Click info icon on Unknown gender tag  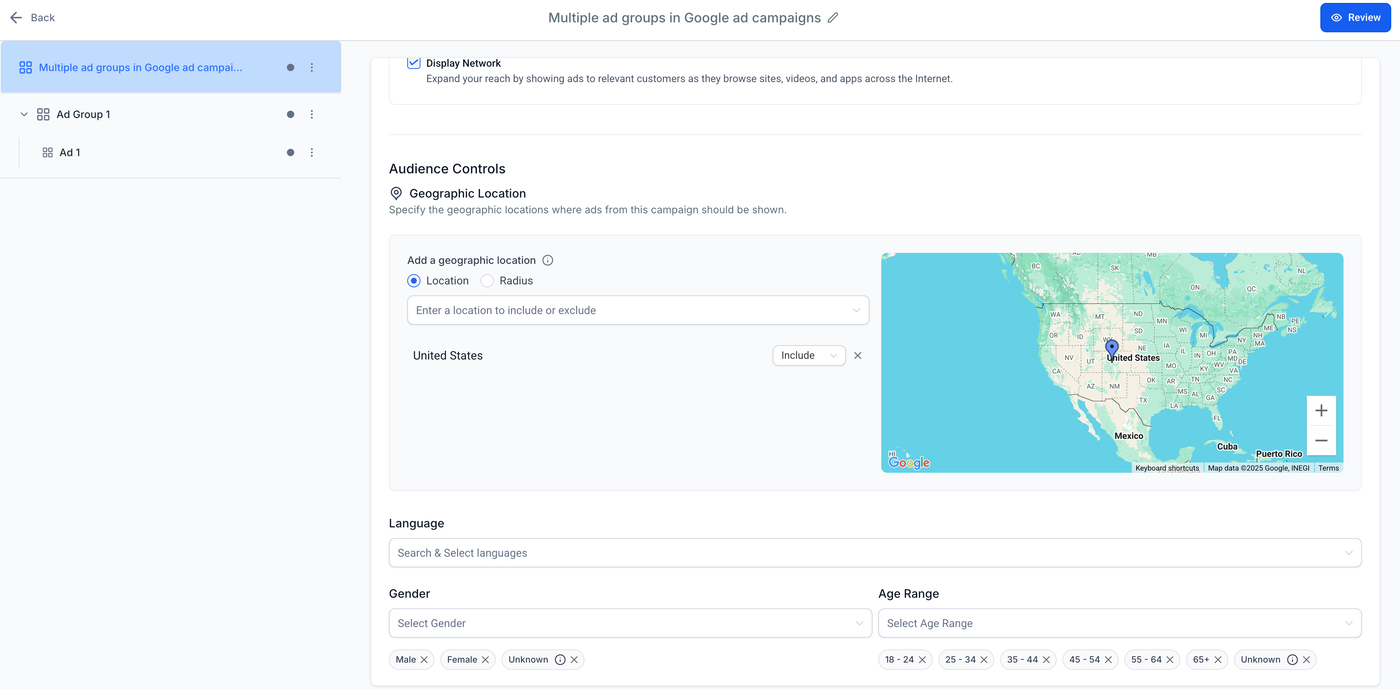click(560, 660)
